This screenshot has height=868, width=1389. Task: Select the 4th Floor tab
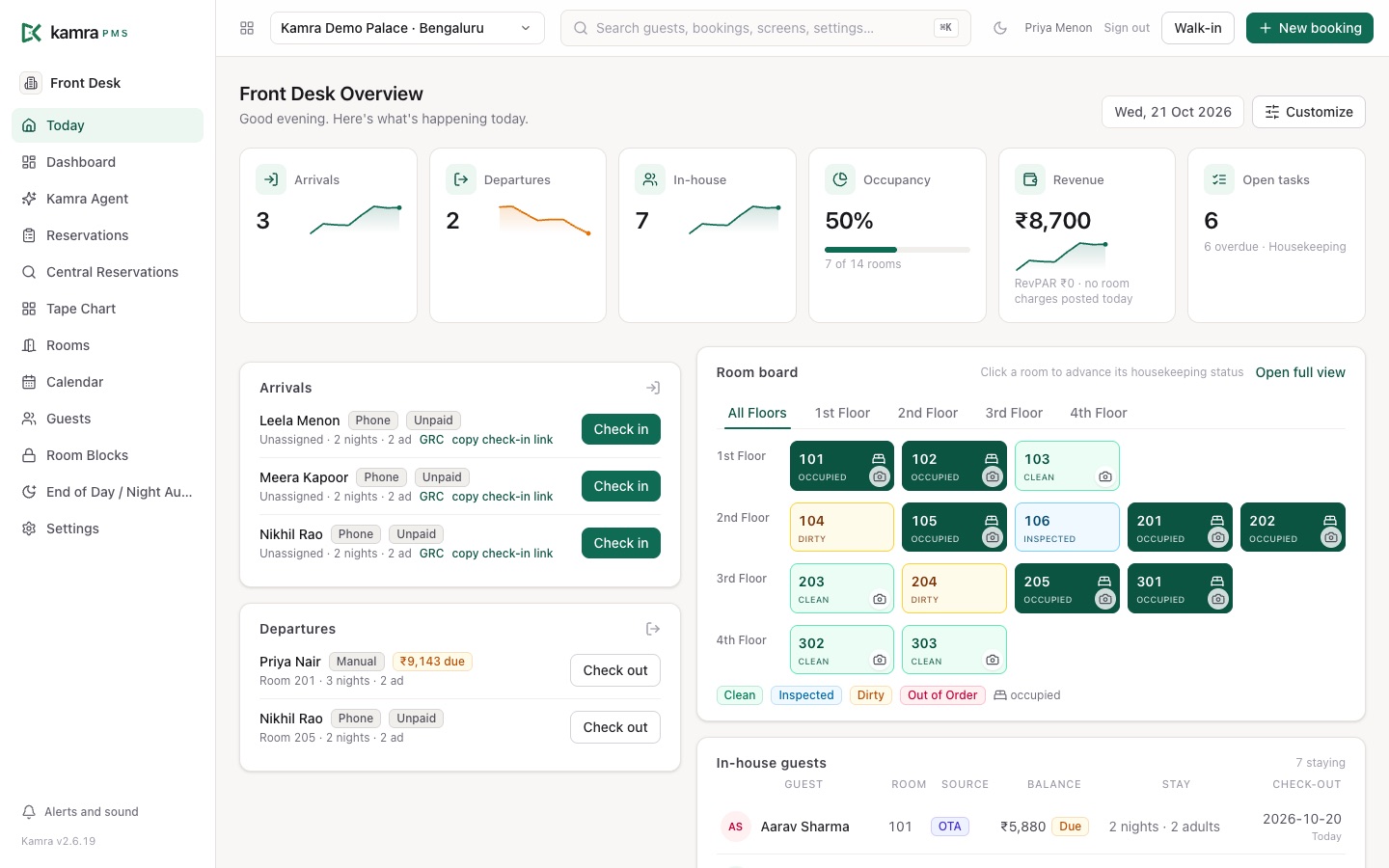coord(1098,413)
